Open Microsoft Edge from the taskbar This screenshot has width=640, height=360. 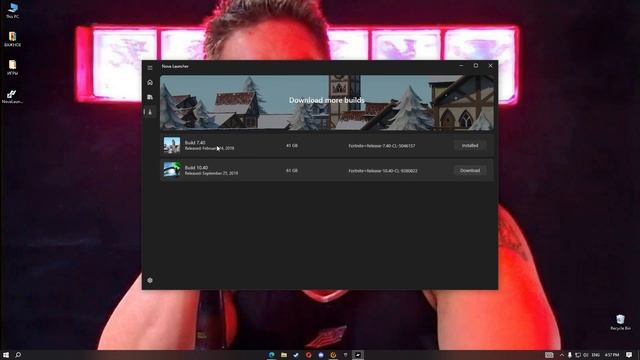tap(271, 355)
